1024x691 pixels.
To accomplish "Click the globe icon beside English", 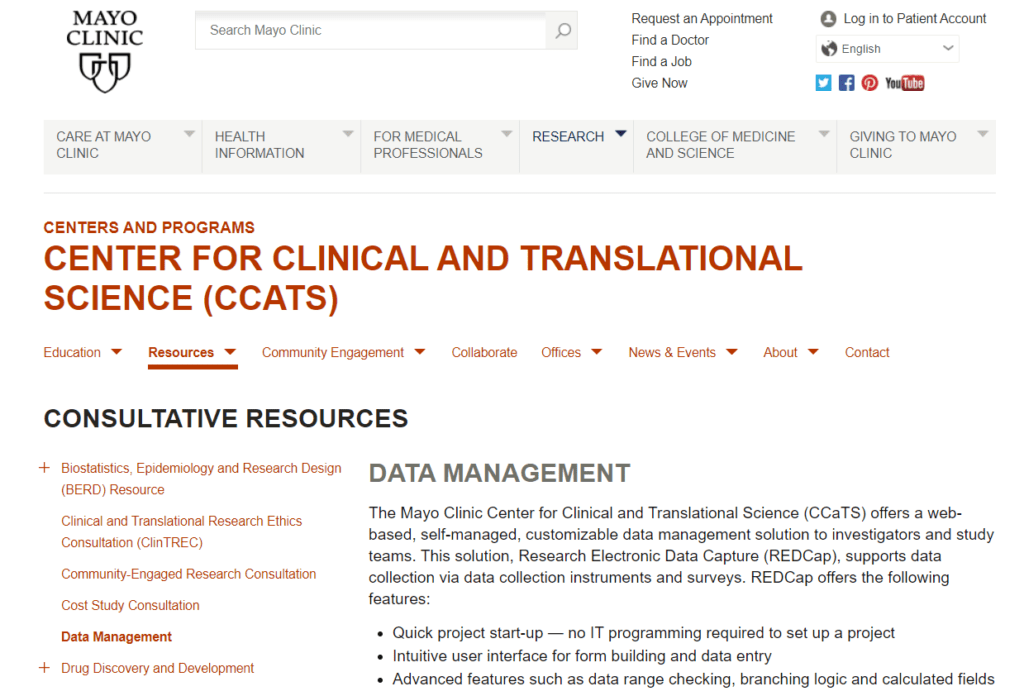I will click(829, 48).
